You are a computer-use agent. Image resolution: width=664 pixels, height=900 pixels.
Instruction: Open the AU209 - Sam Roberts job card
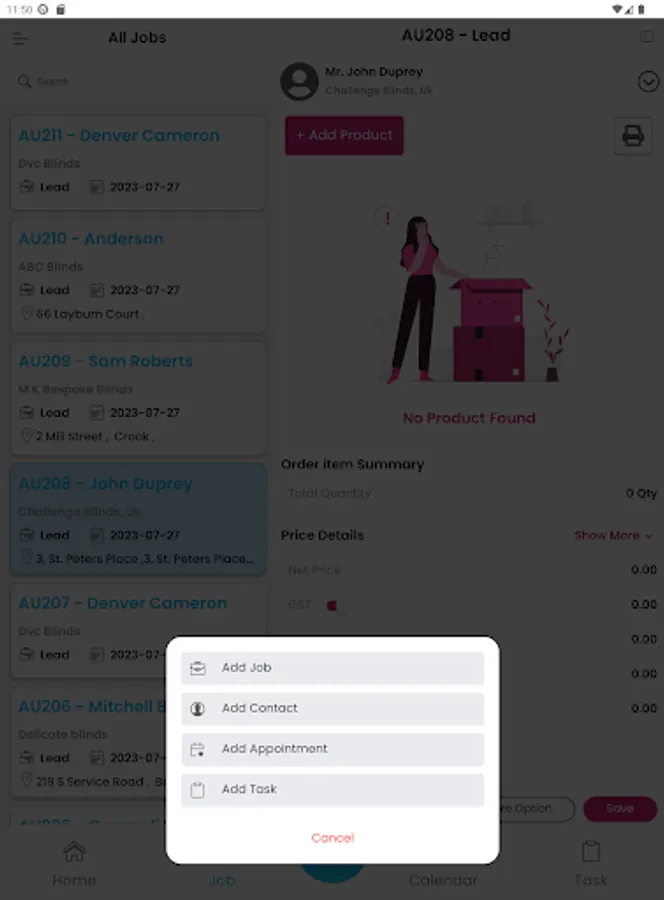pos(138,398)
